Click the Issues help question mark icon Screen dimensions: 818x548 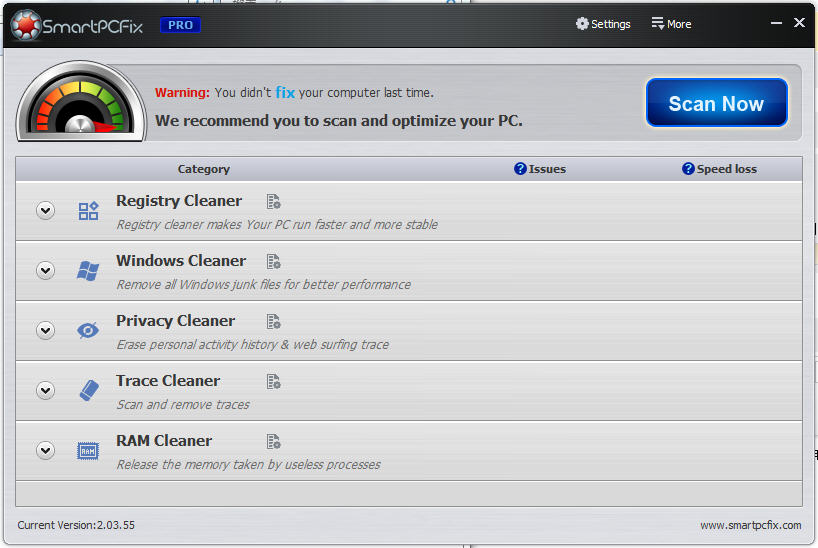click(520, 169)
